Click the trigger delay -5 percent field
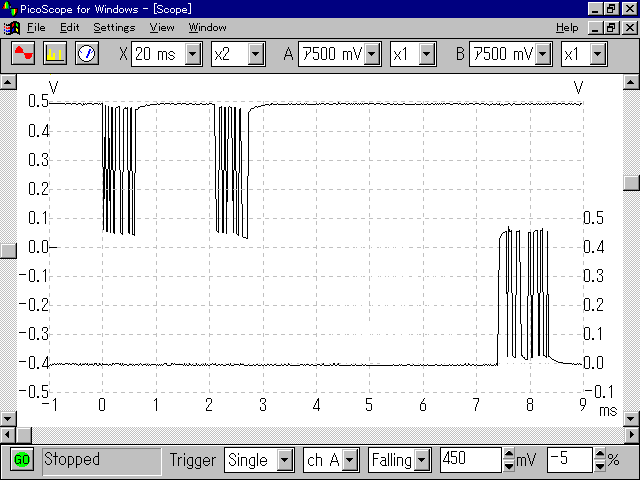640x480 pixels. pos(569,460)
